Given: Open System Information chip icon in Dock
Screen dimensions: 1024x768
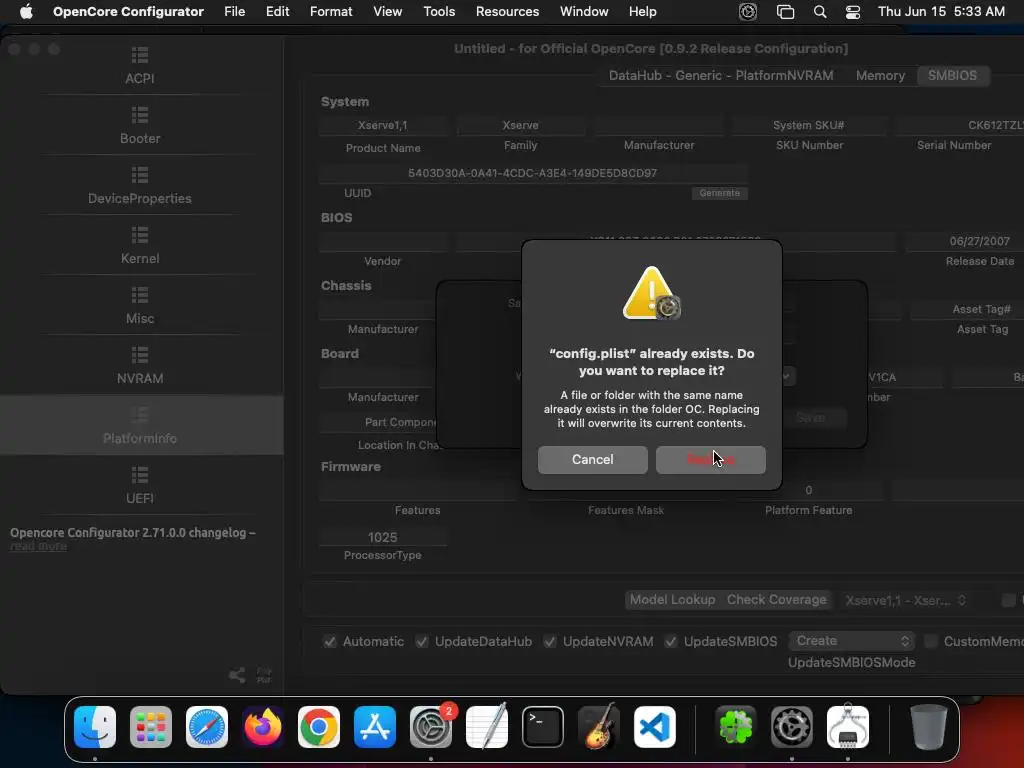Looking at the screenshot, I should [848, 727].
